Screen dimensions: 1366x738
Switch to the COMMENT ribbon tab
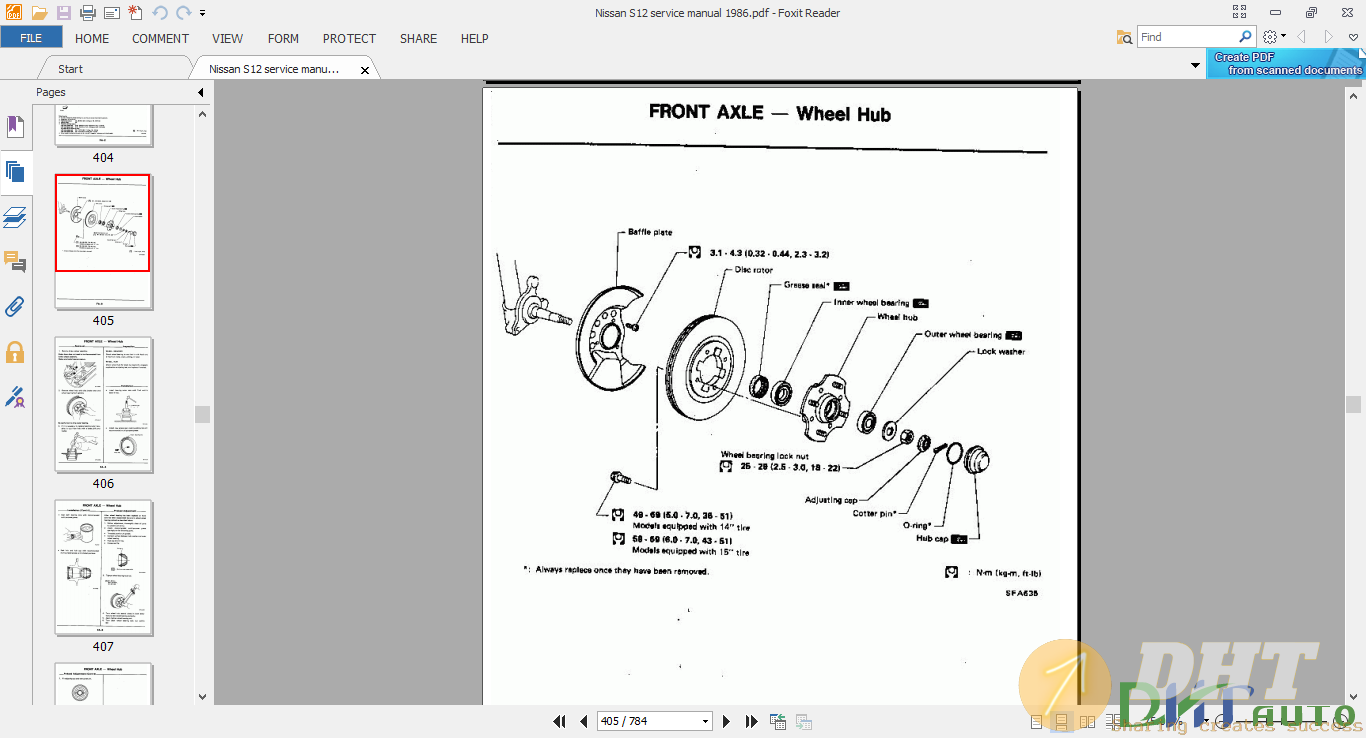(160, 38)
